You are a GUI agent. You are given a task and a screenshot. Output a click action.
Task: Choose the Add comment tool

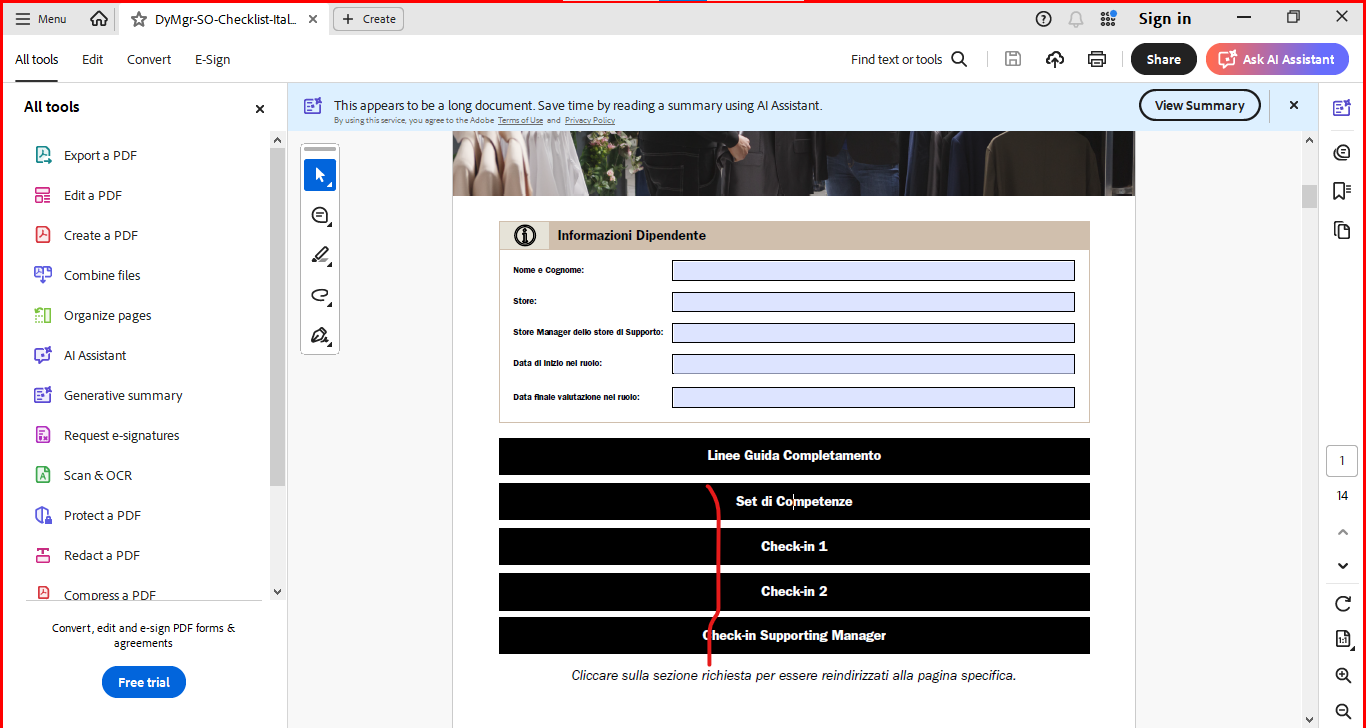pyautogui.click(x=320, y=215)
